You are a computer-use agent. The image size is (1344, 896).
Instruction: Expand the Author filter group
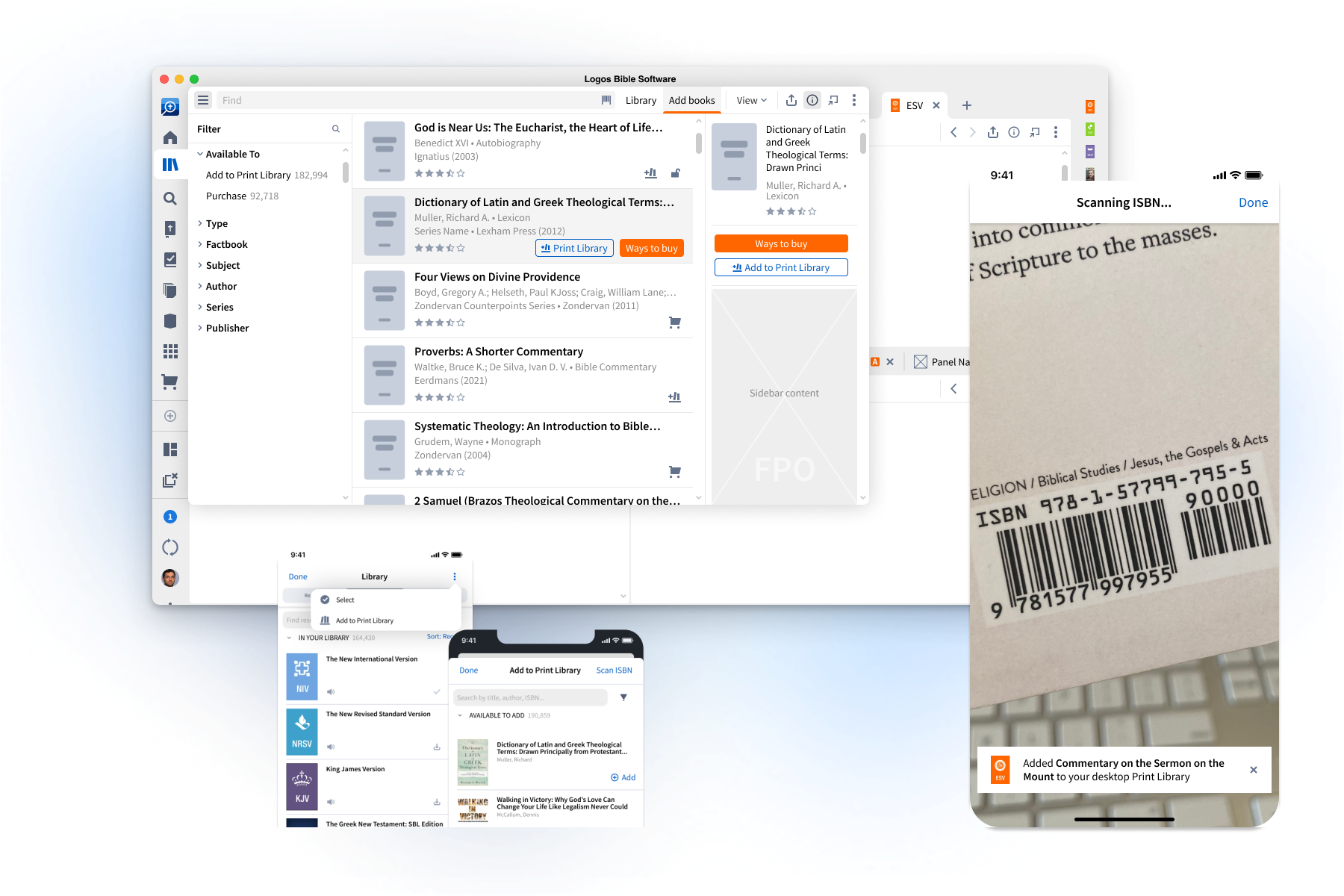click(x=200, y=286)
